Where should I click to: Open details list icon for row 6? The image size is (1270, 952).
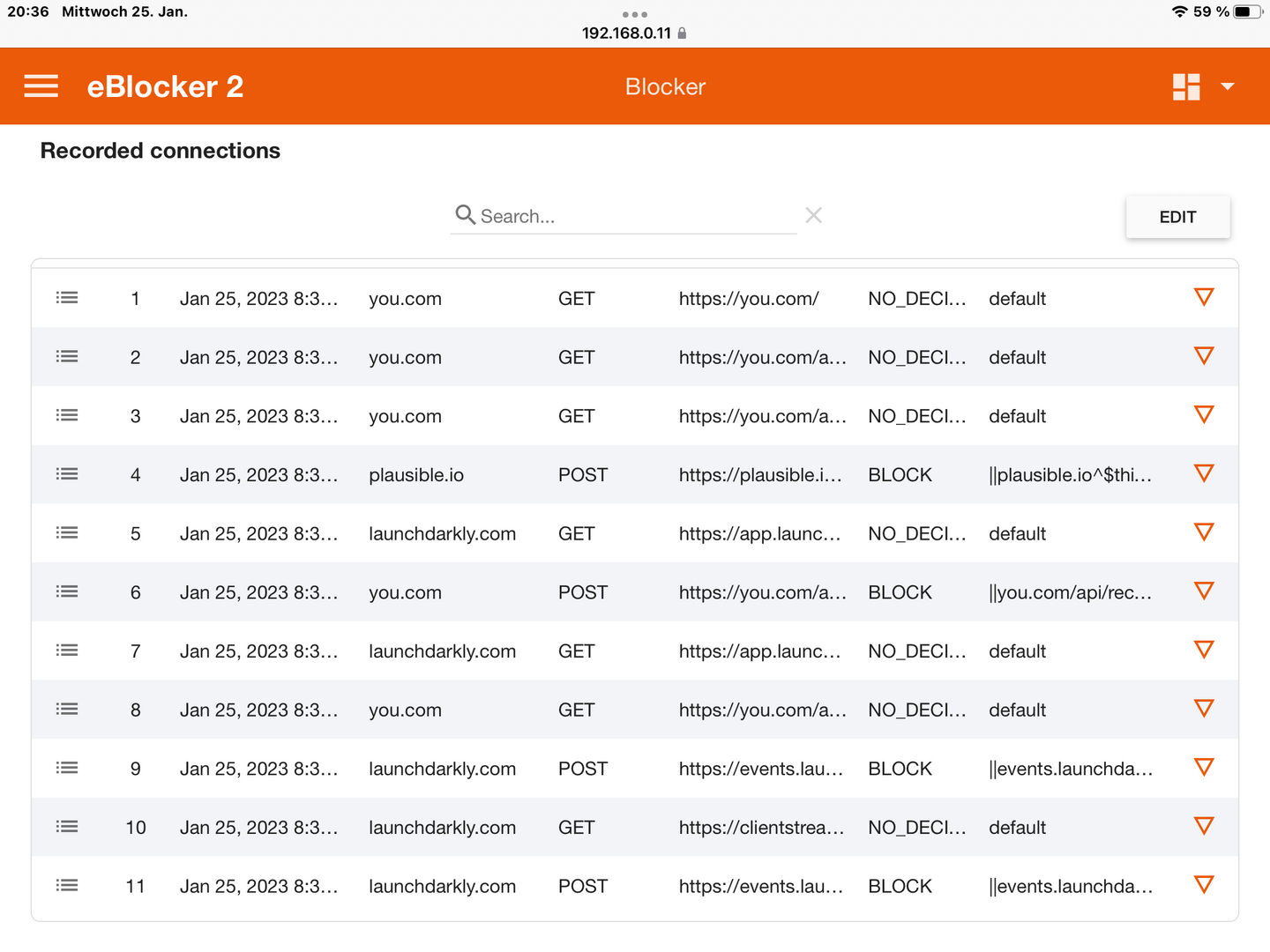click(x=67, y=591)
